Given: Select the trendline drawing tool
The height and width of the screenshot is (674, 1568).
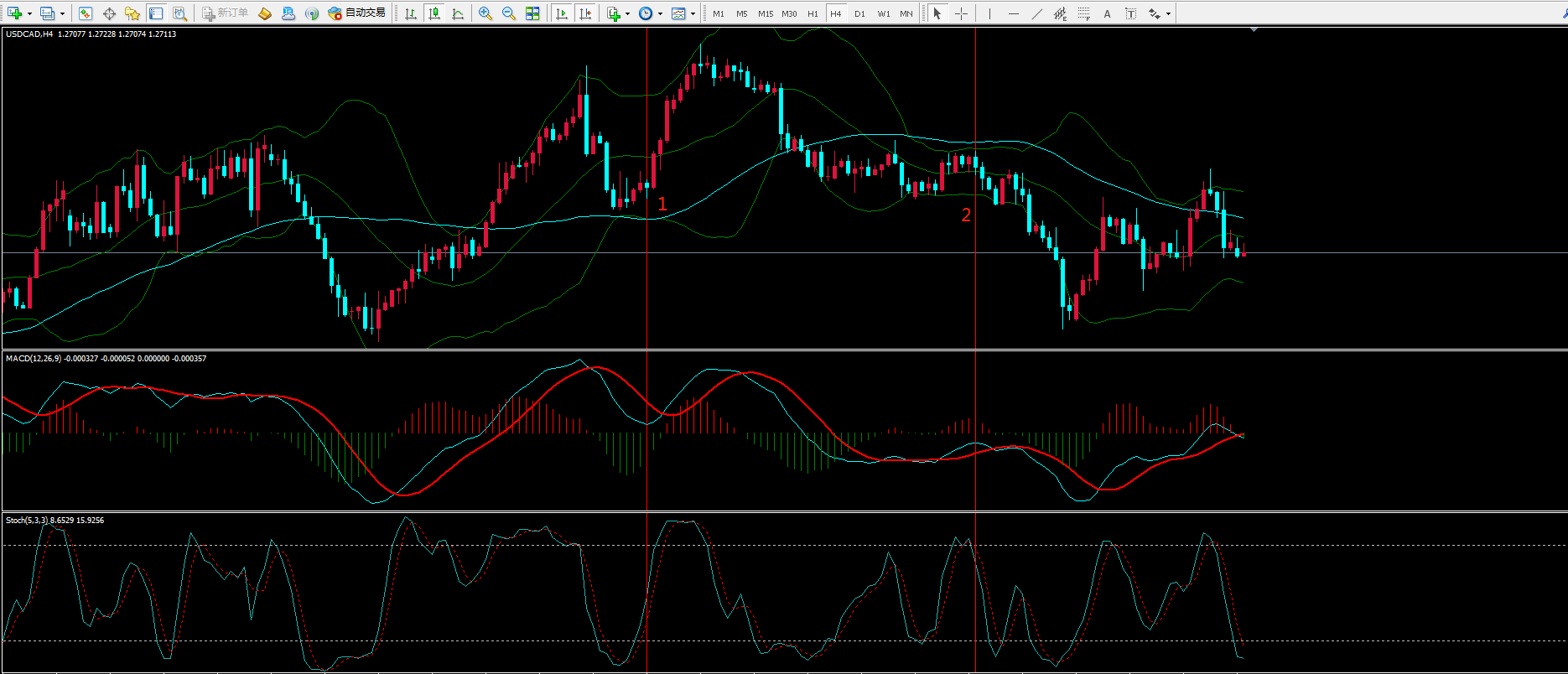Looking at the screenshot, I should 1037,13.
